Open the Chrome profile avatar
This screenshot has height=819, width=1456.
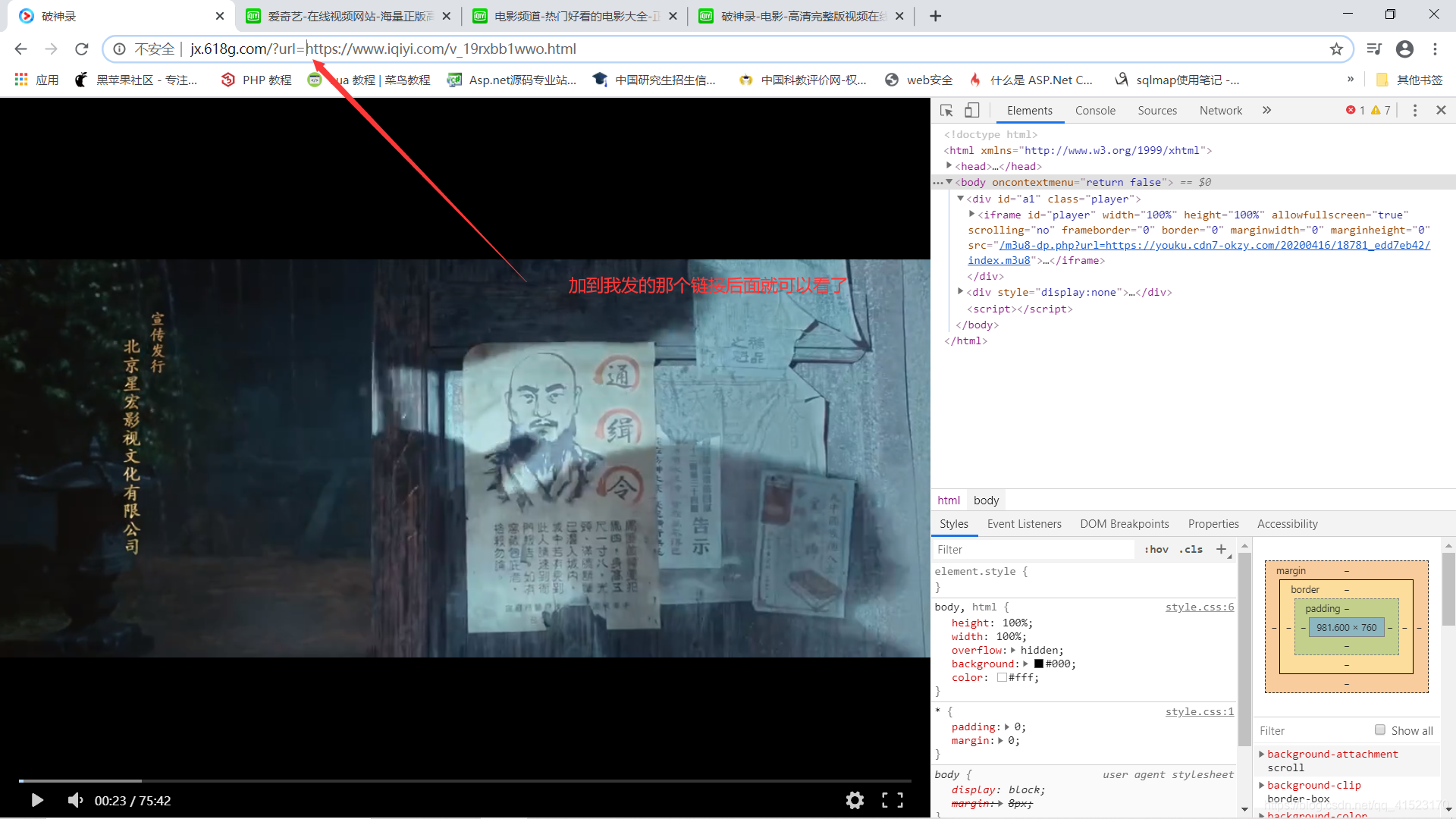(1404, 49)
